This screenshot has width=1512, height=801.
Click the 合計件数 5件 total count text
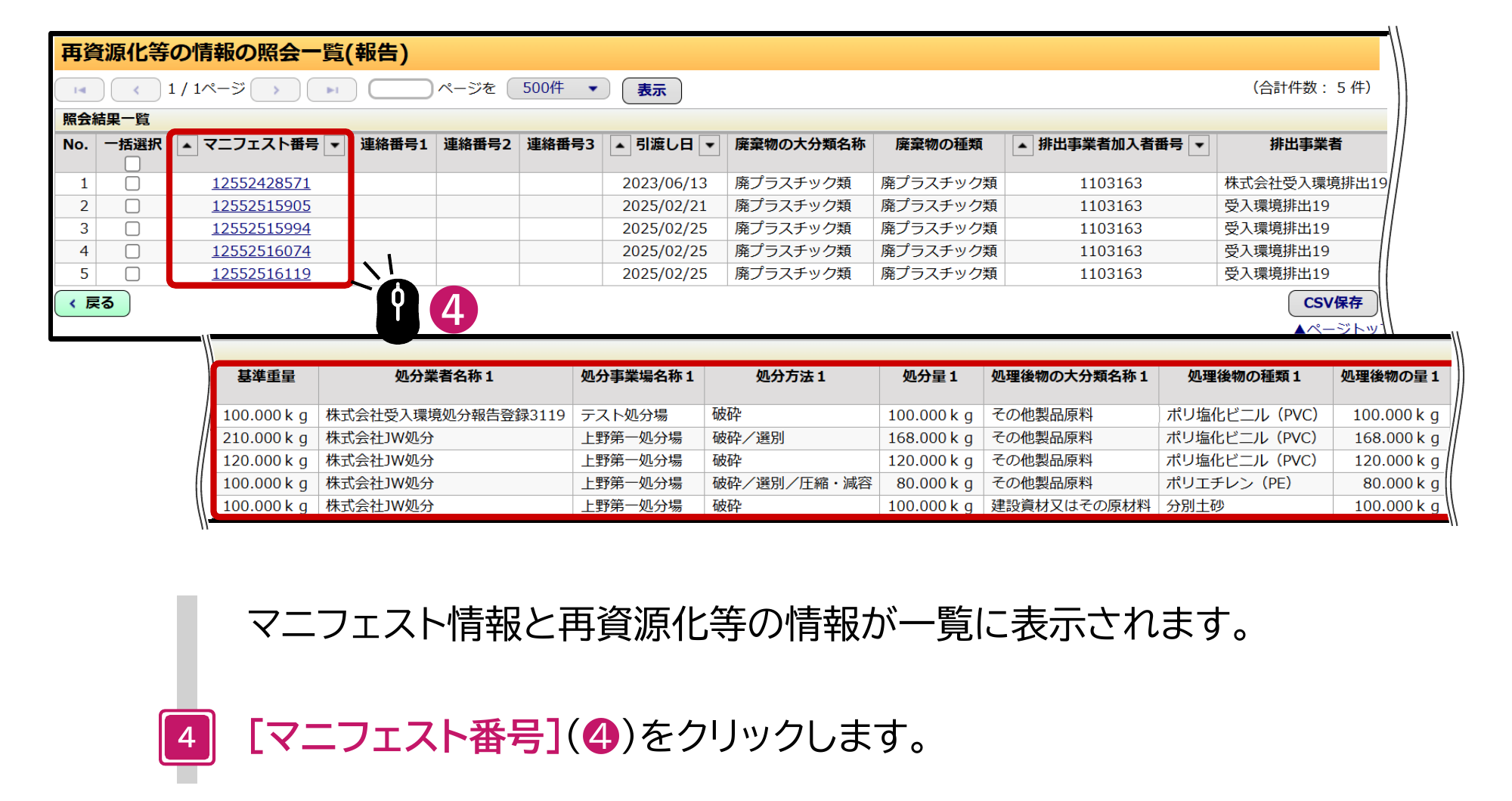click(1311, 88)
